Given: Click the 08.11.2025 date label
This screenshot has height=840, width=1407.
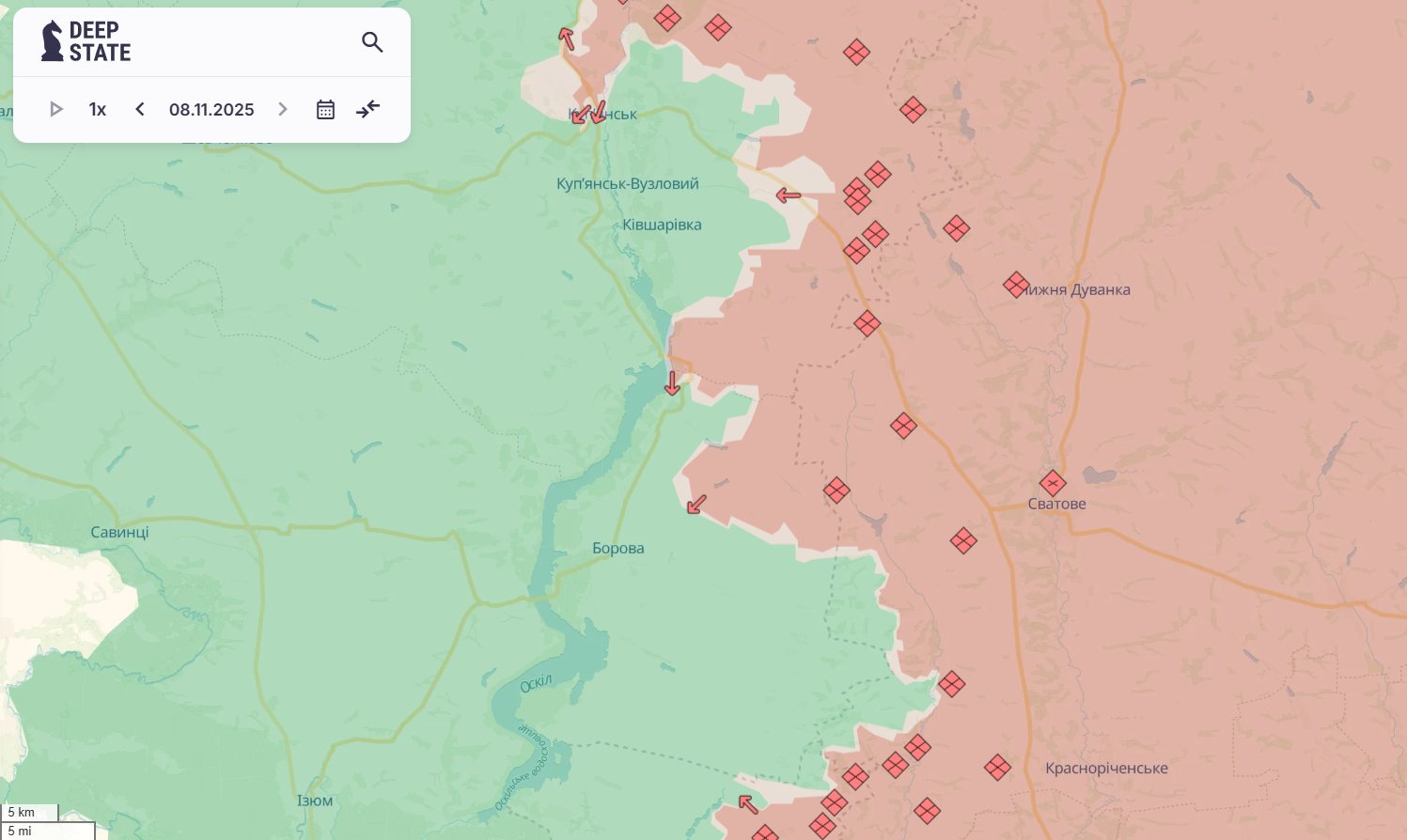Looking at the screenshot, I should (211, 110).
